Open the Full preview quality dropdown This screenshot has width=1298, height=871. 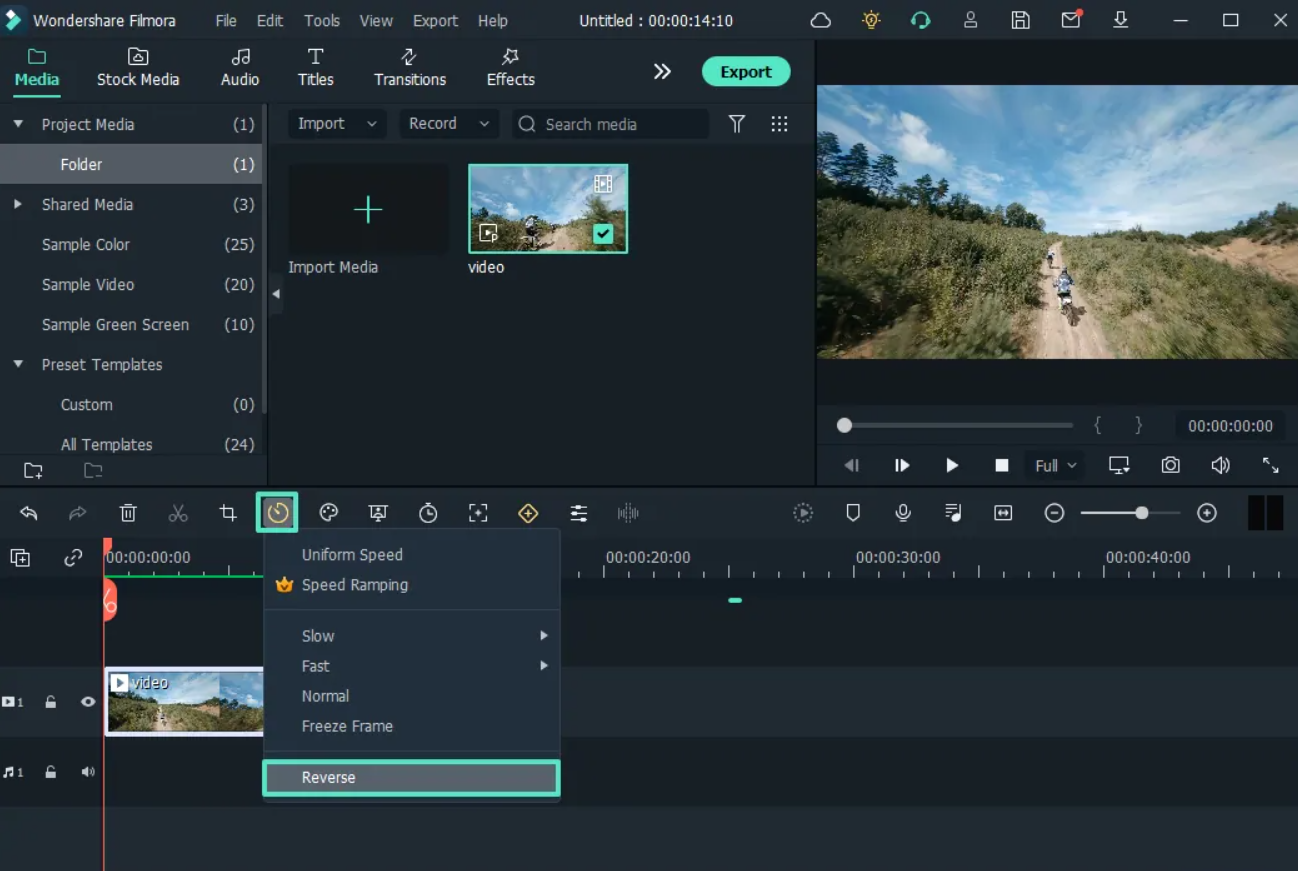click(1056, 465)
